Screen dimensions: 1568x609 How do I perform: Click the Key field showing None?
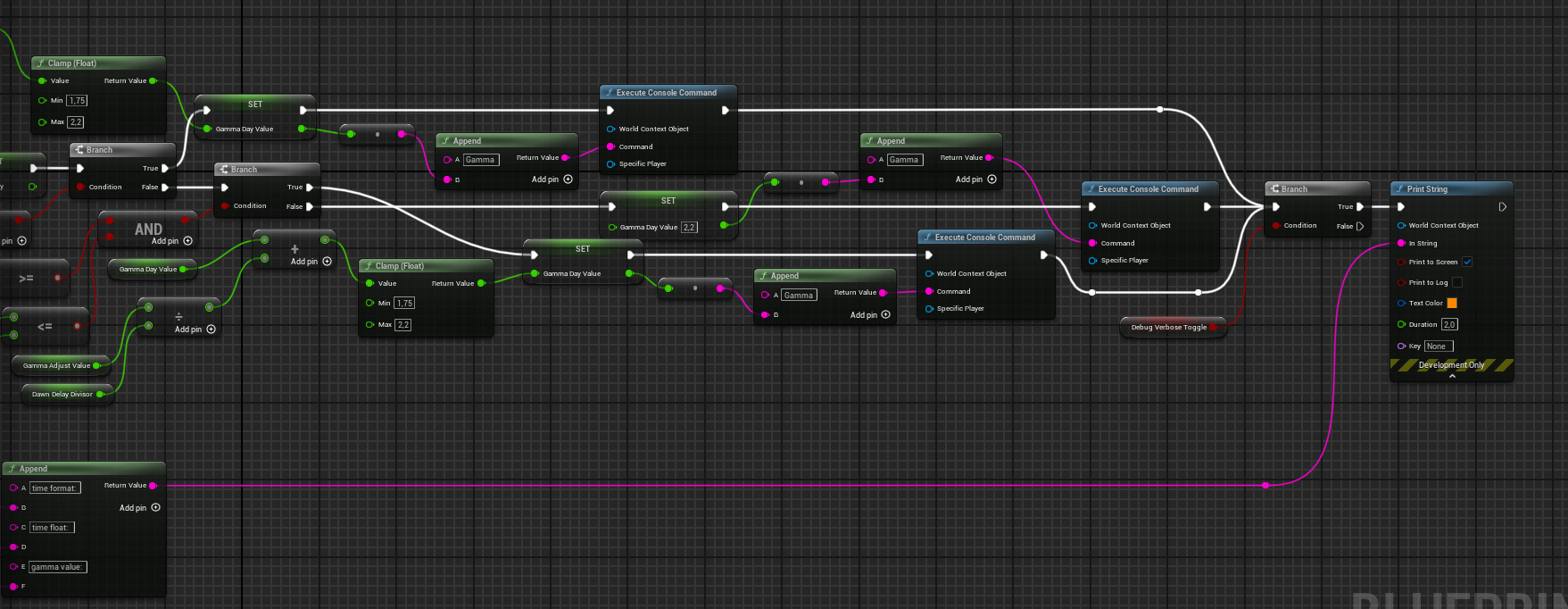[x=1438, y=346]
